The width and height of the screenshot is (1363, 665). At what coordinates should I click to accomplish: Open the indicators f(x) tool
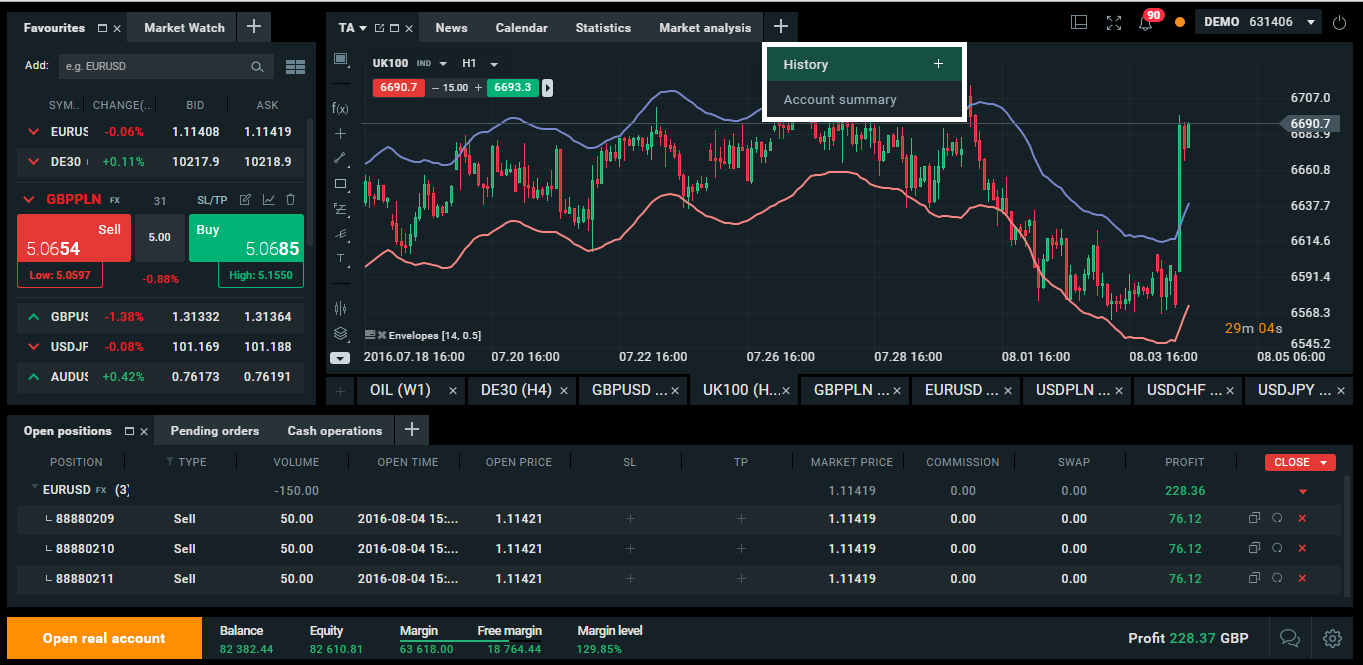pos(340,108)
